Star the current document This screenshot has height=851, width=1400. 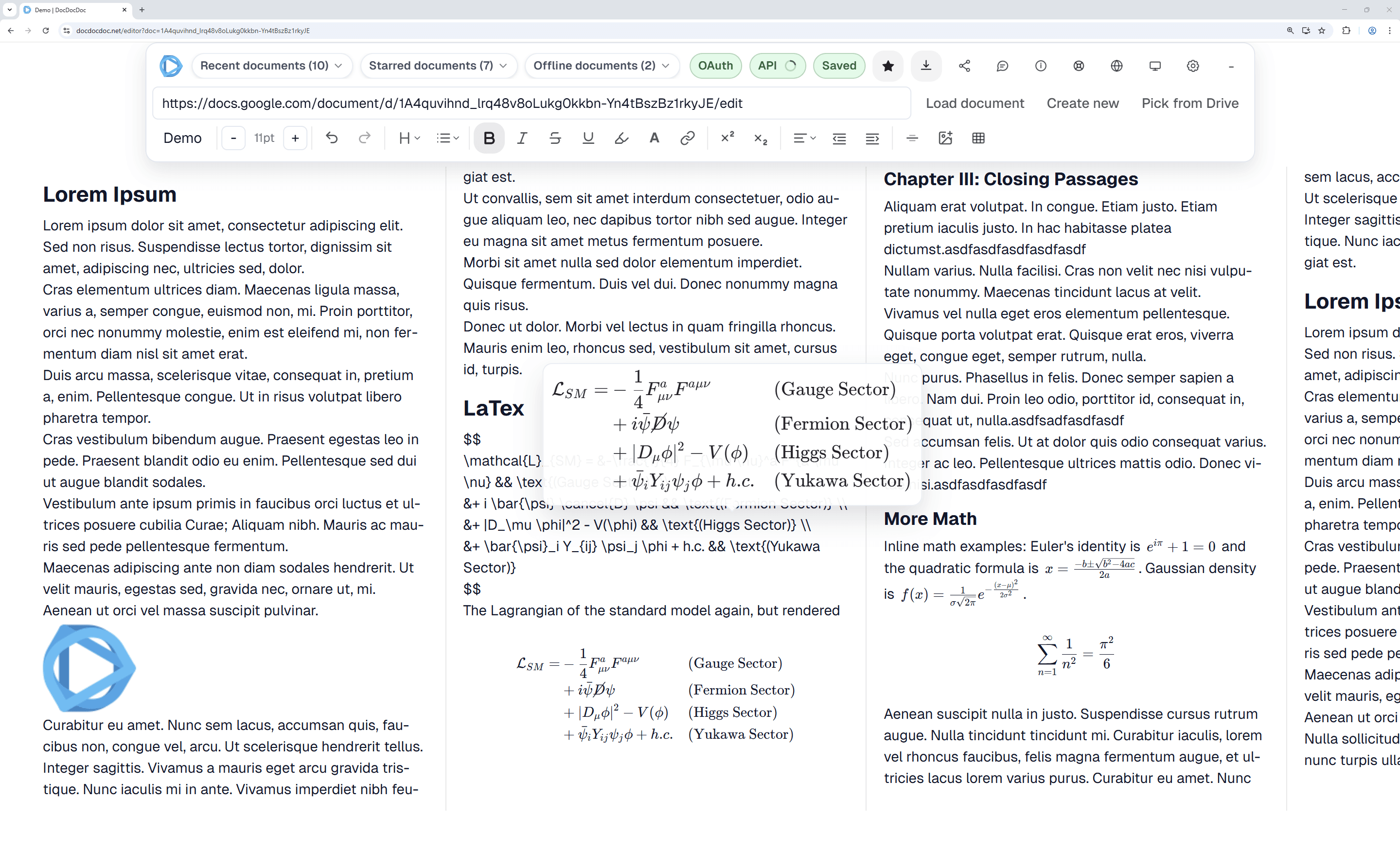[887, 66]
